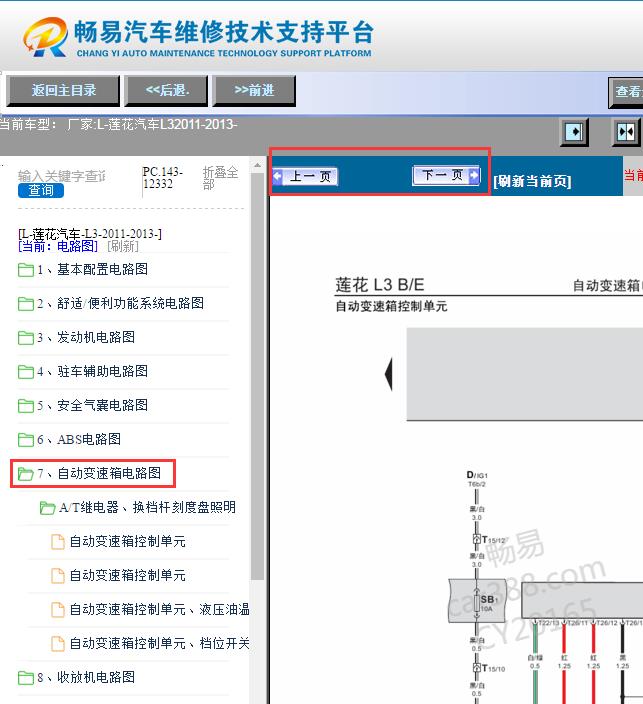Click open-folder icon of 7、自动变速箱电路图

26,474
